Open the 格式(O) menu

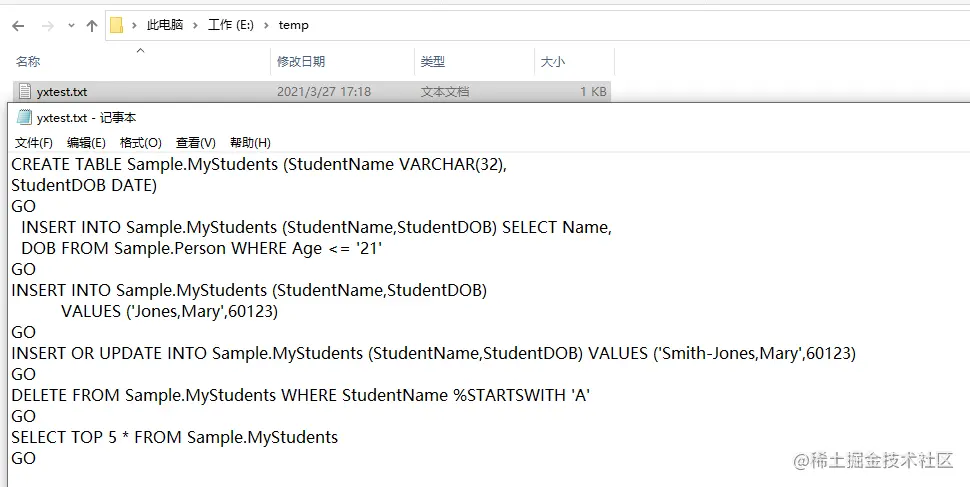pos(140,143)
